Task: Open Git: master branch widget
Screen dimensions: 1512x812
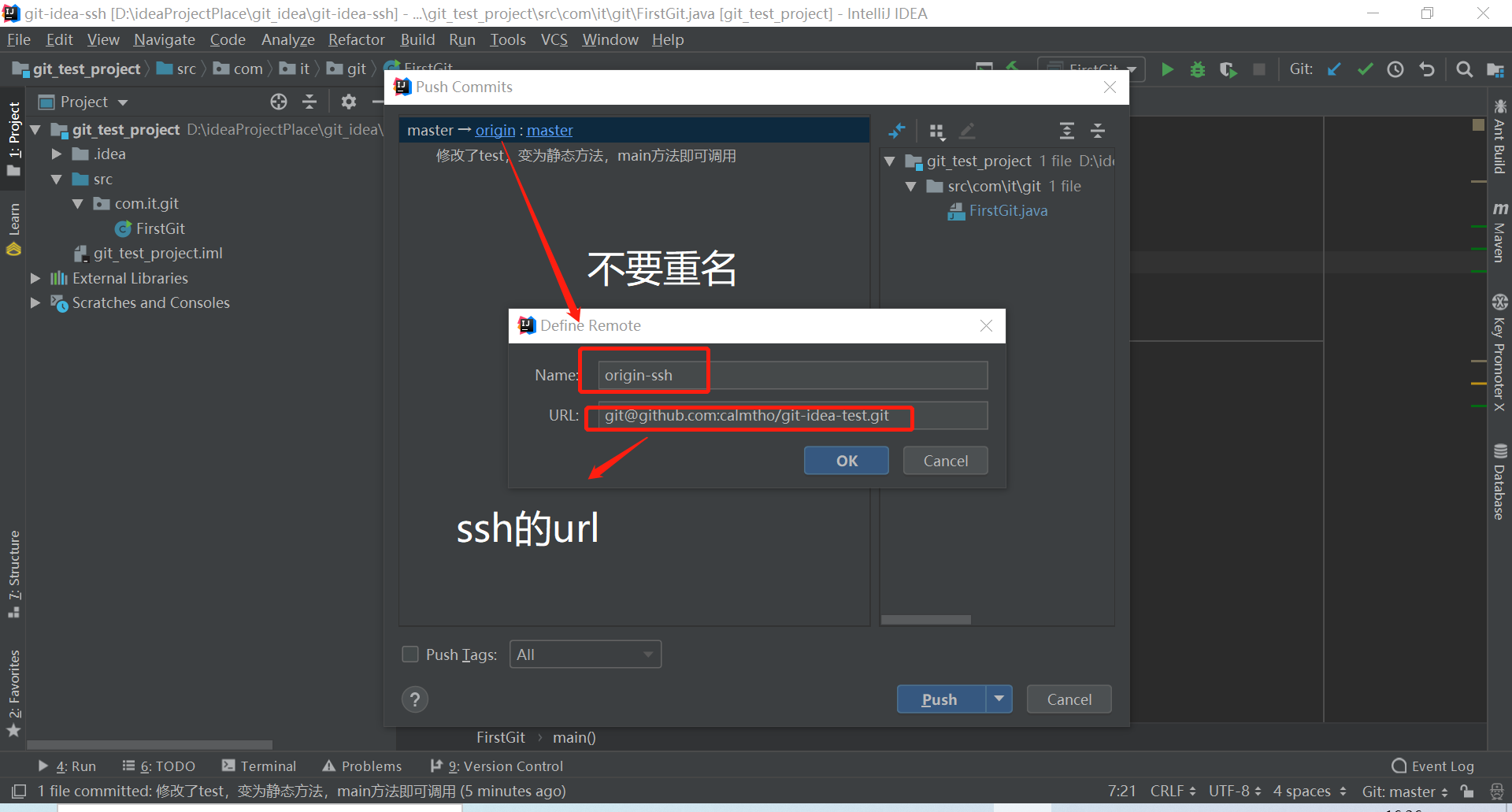Action: (x=1405, y=791)
